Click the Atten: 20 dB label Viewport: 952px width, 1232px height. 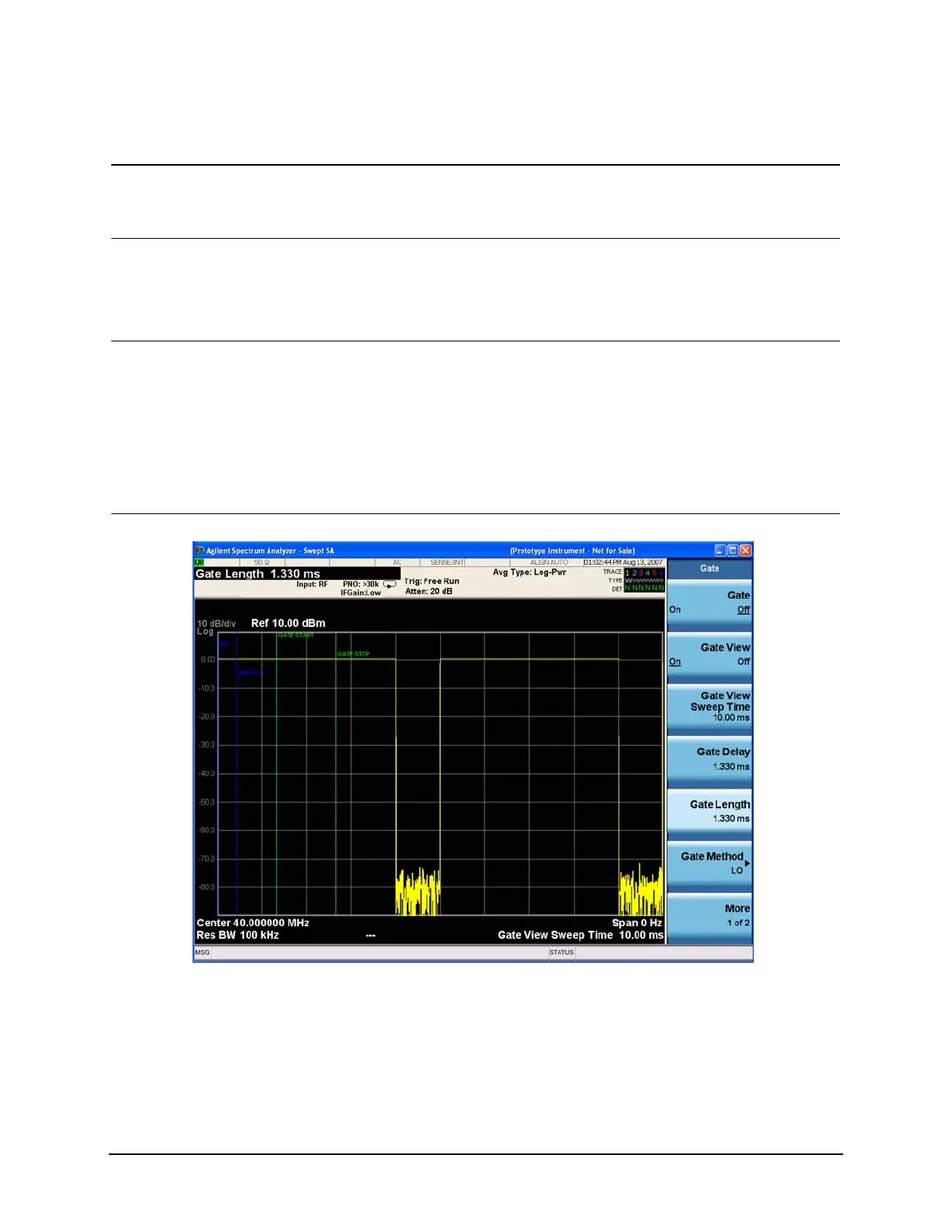point(429,591)
